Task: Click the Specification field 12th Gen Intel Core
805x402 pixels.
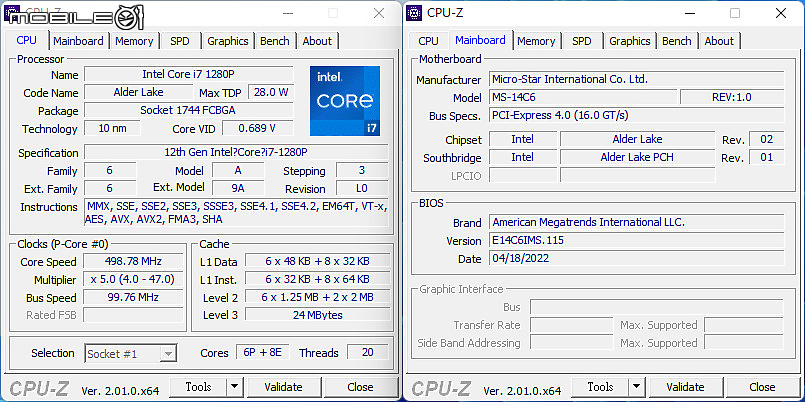Action: (x=236, y=152)
